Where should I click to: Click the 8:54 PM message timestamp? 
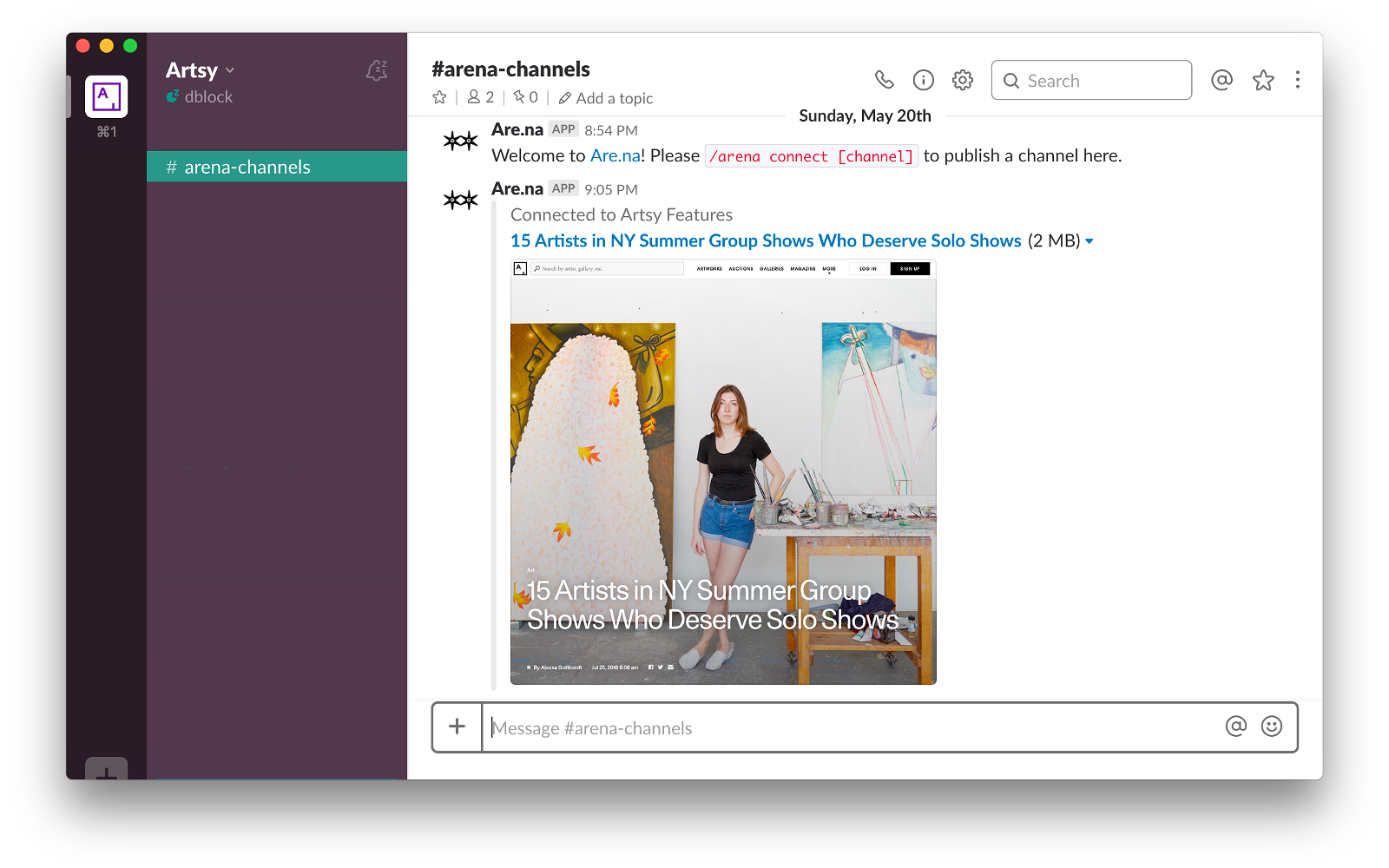[x=611, y=130]
